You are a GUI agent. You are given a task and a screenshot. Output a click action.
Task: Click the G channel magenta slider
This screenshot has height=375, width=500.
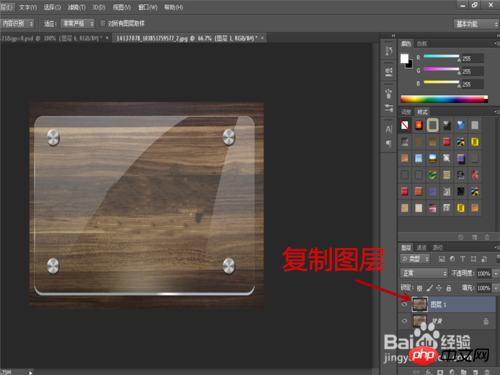(x=441, y=70)
